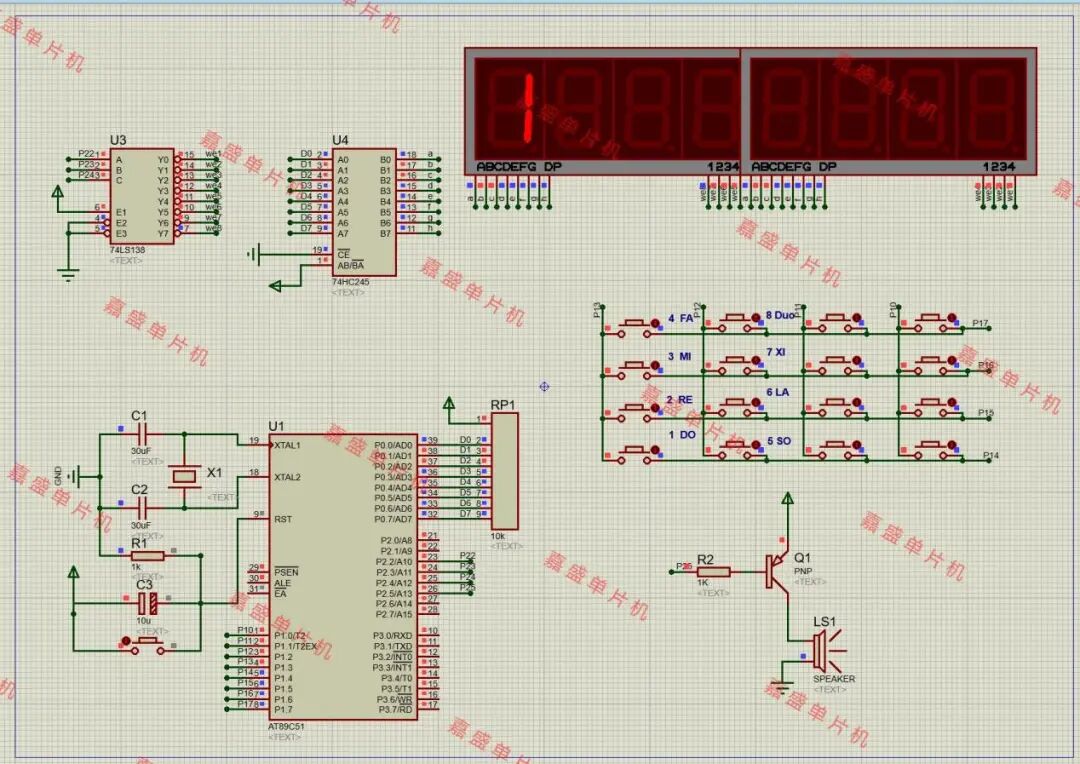Screen dimensions: 1080x764
Task: Click the origin crosshair marker on the sheet
Action: tap(544, 386)
